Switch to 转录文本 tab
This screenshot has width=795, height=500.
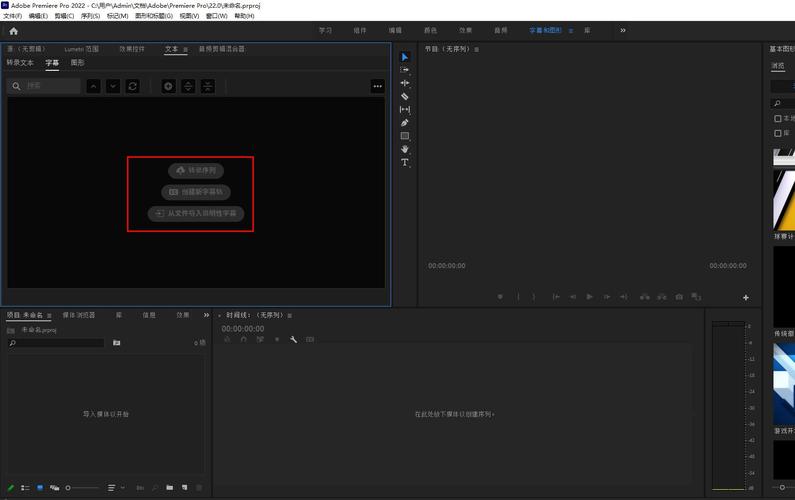(20, 63)
